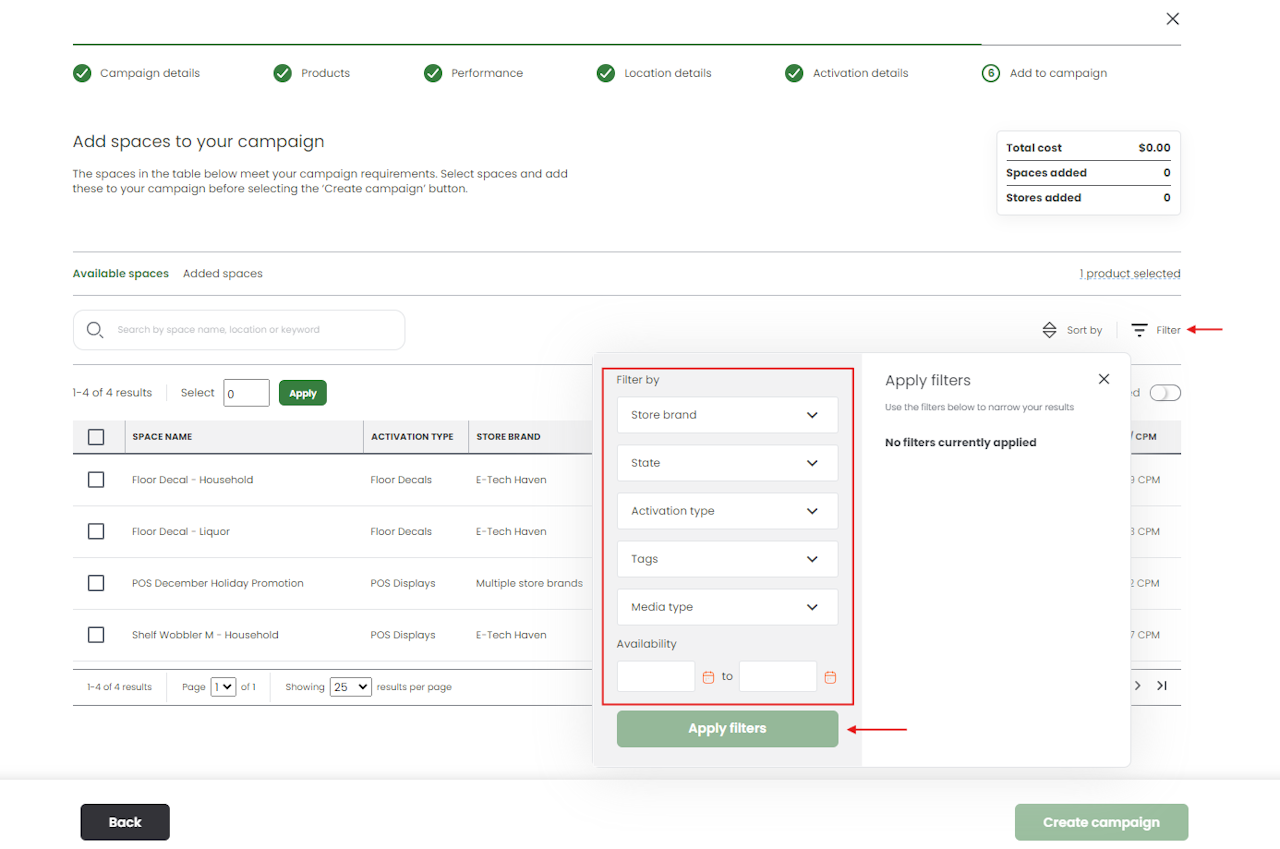The height and width of the screenshot is (849, 1280).
Task: Close the campaign wizard with top X
Action: point(1173,19)
